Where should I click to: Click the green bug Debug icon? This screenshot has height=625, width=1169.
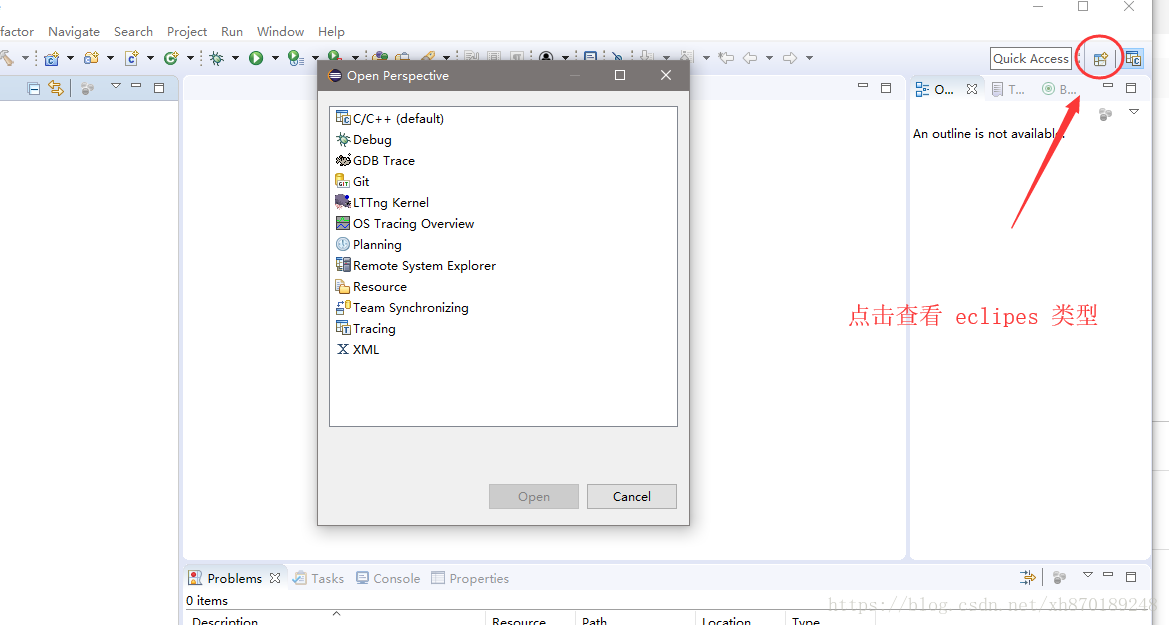pyautogui.click(x=217, y=58)
